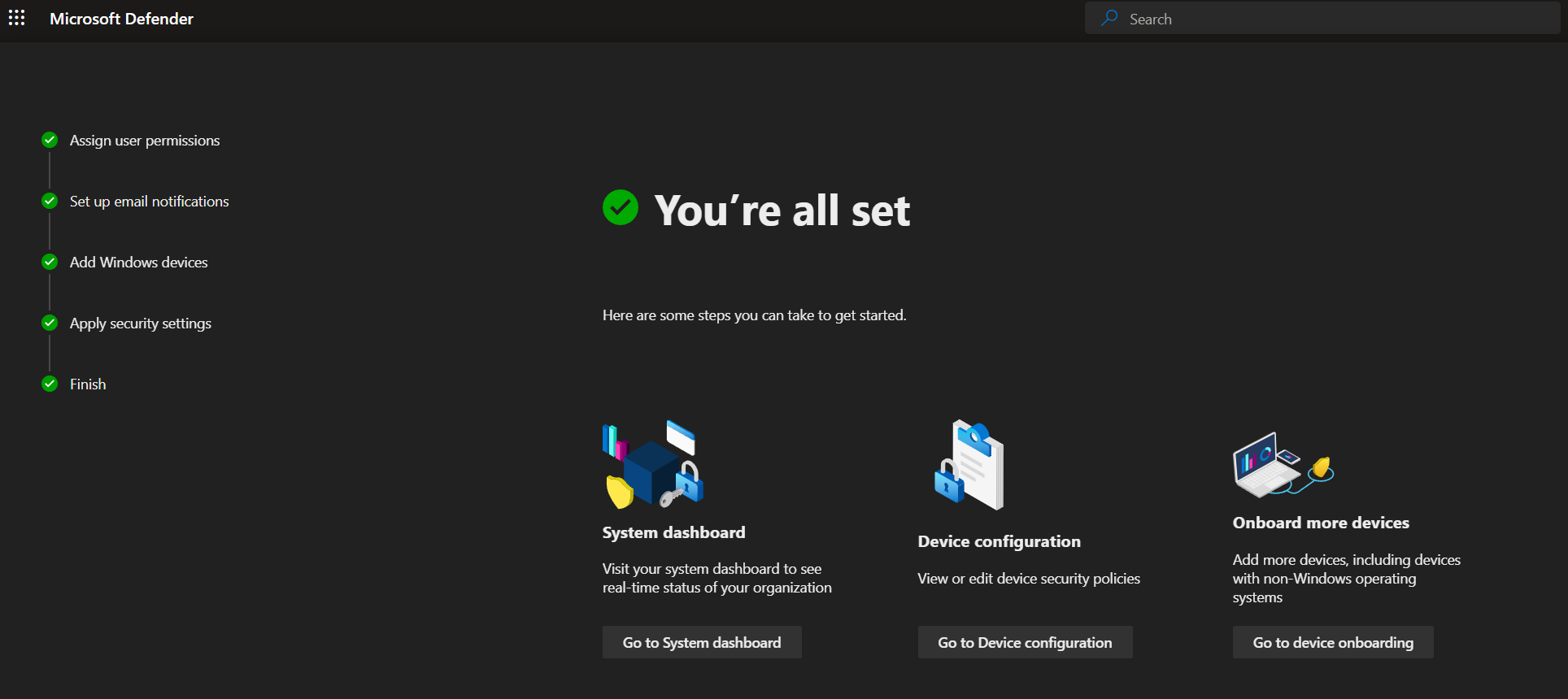The image size is (1568, 699).
Task: Click "View or edit device security policies" text
Action: [1029, 579]
